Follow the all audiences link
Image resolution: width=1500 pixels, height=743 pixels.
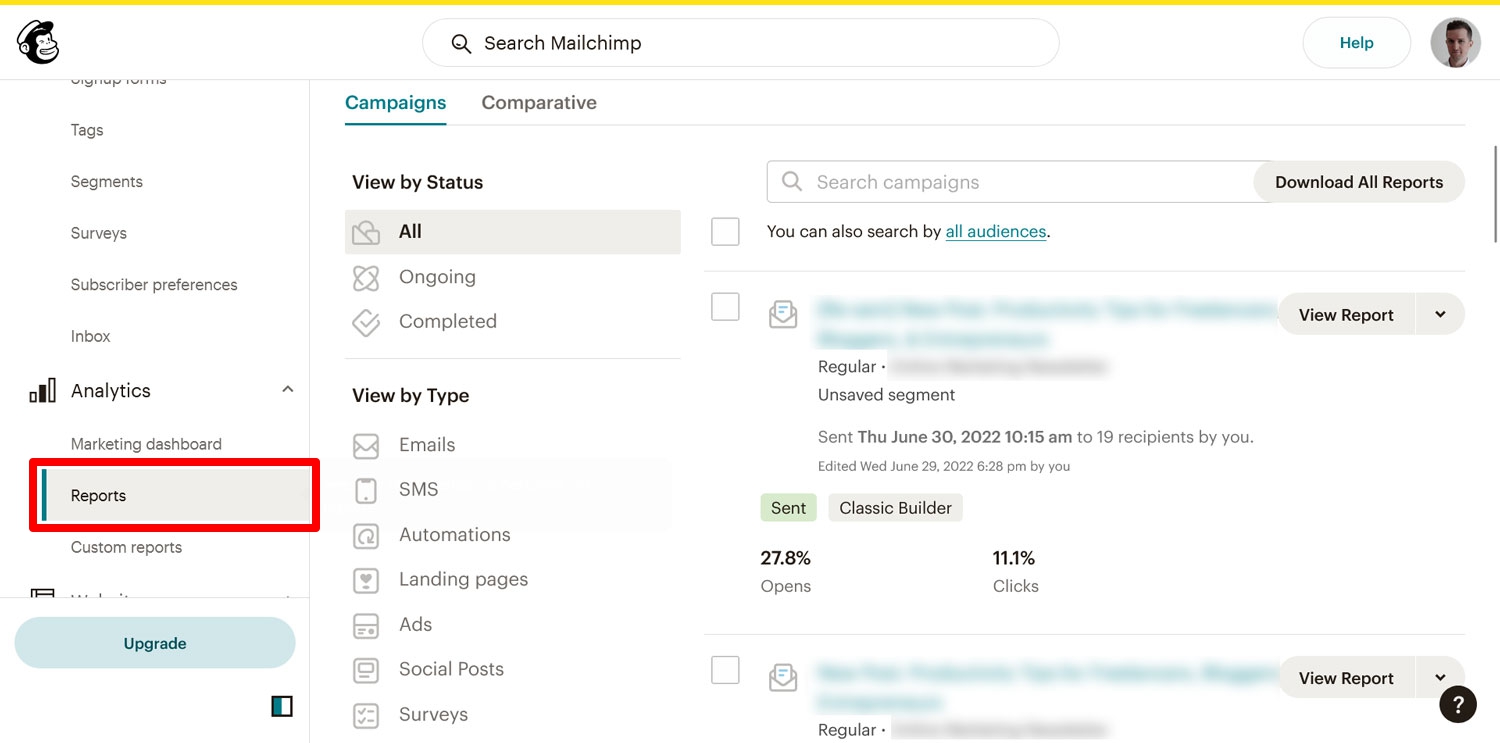[x=996, y=231]
